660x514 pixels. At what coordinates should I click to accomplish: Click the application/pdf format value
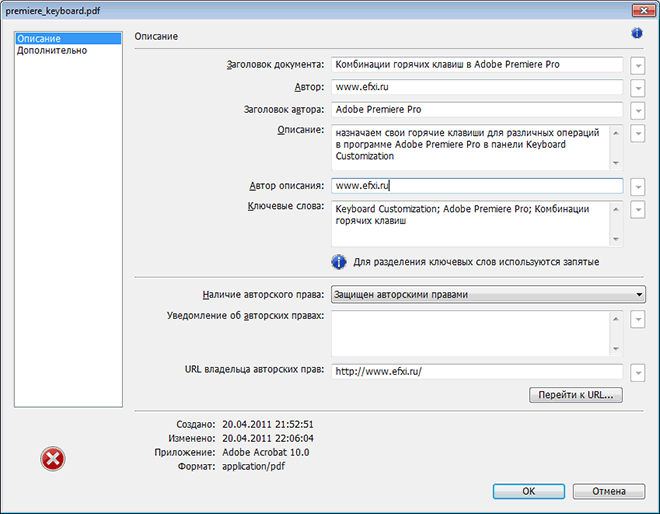(253, 466)
